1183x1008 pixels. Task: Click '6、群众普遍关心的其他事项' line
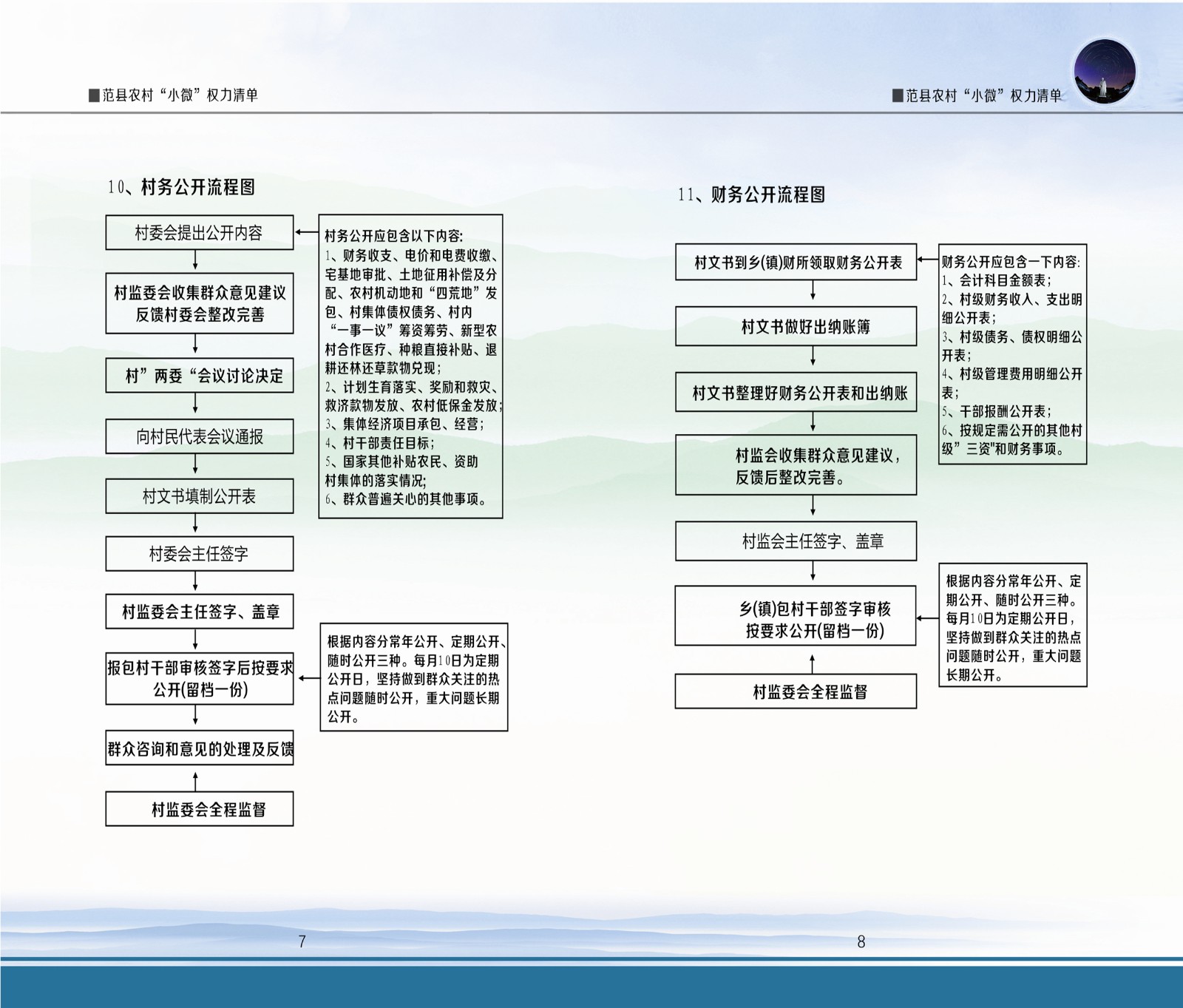click(x=407, y=499)
